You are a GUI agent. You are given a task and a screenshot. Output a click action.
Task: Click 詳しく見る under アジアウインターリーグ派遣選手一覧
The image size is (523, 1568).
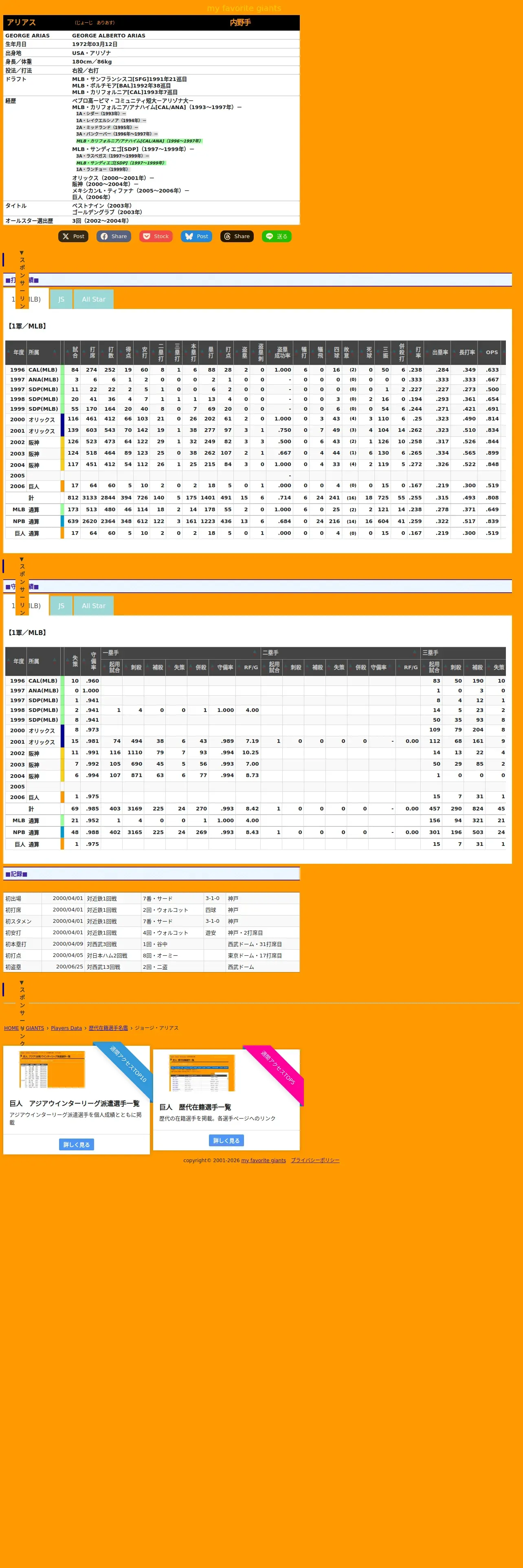click(77, 1144)
